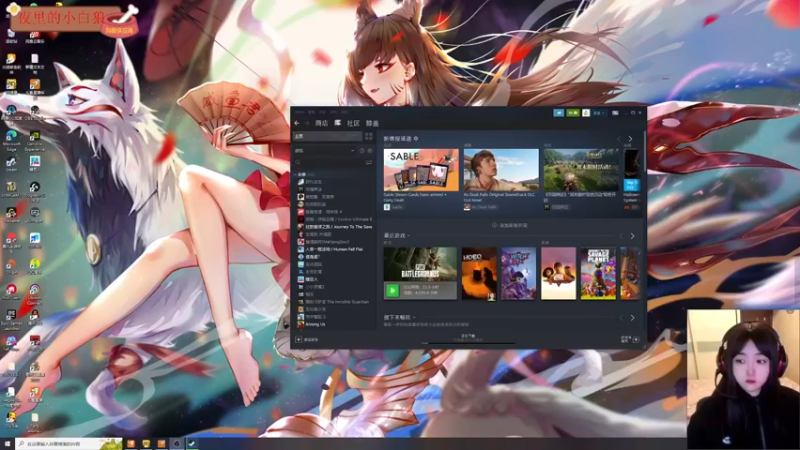Click the Steam icon on the taskbar
This screenshot has width=800, height=450.
(192, 444)
